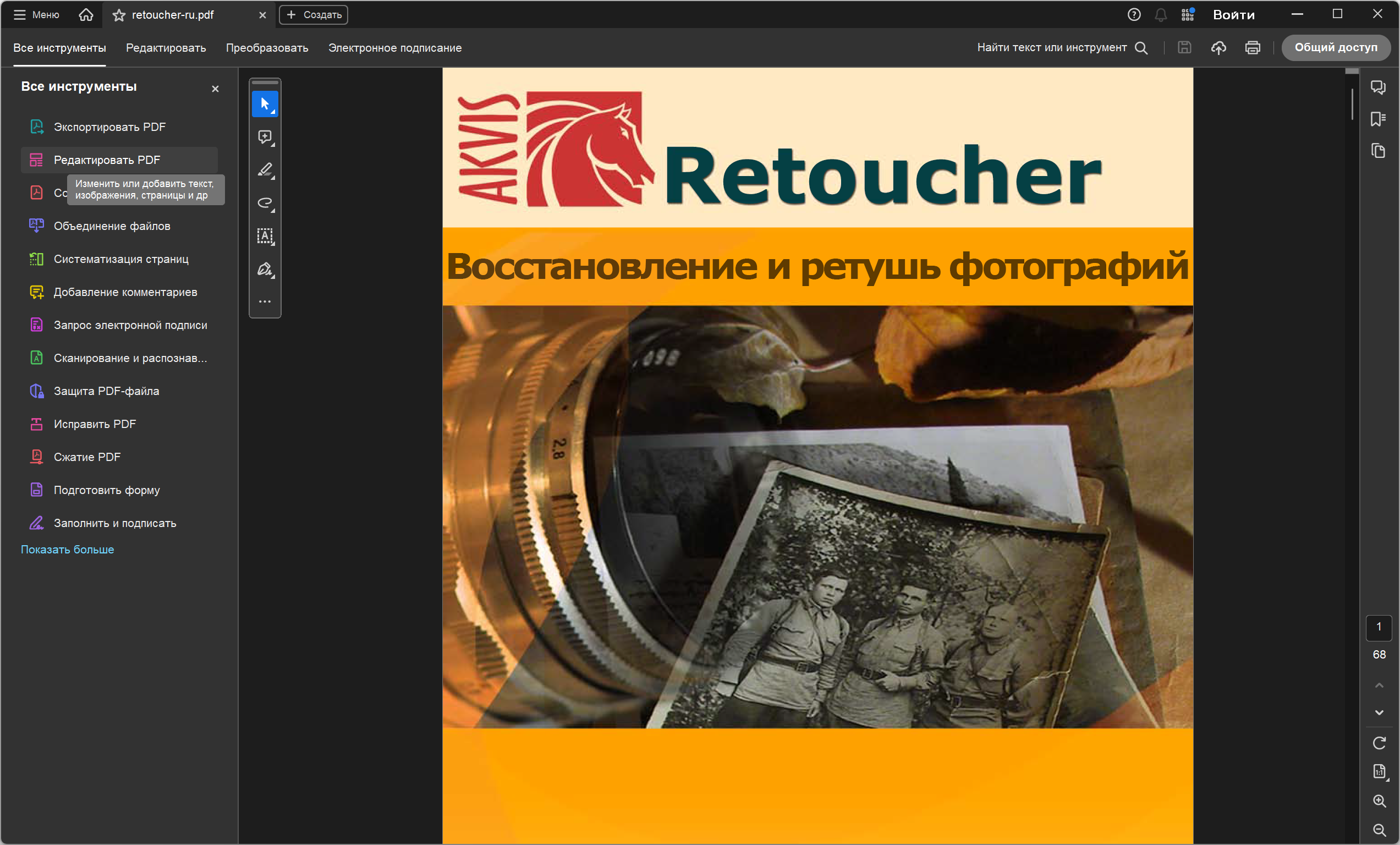
Task: Select the text box tool icon
Action: 265,236
